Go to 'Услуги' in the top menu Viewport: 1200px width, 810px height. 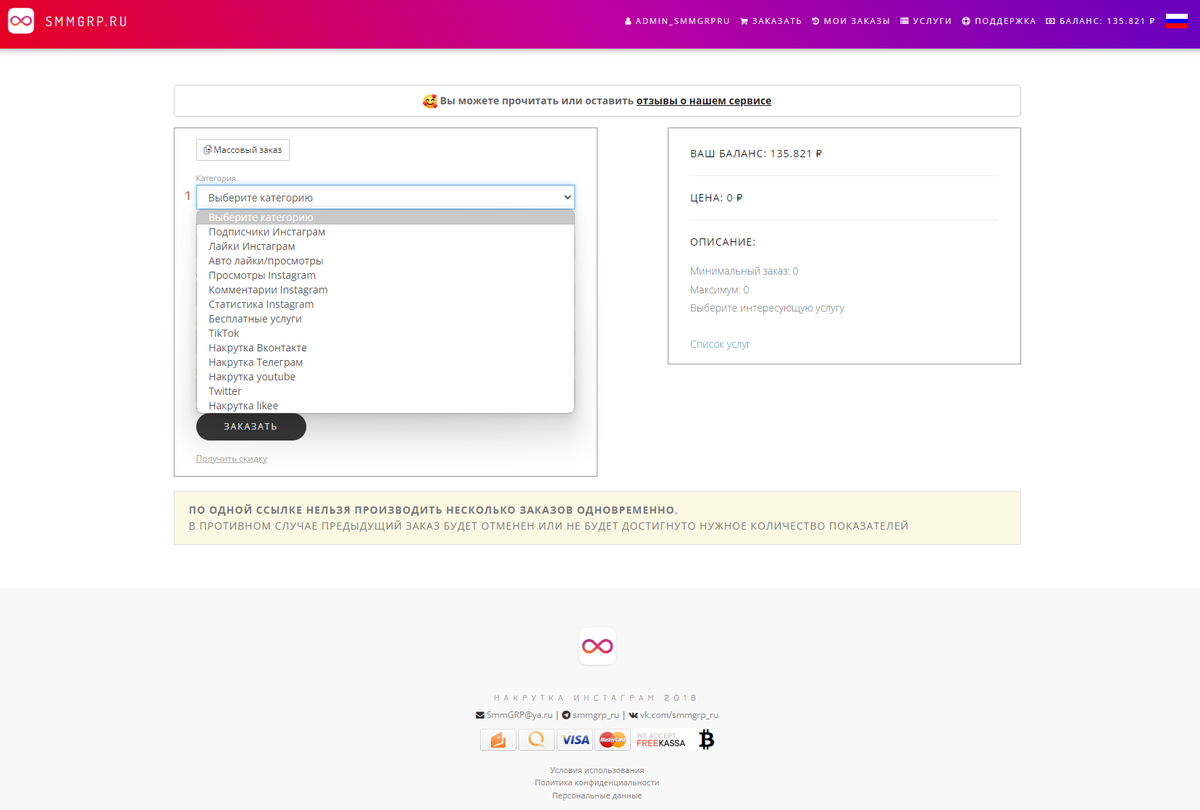[926, 21]
